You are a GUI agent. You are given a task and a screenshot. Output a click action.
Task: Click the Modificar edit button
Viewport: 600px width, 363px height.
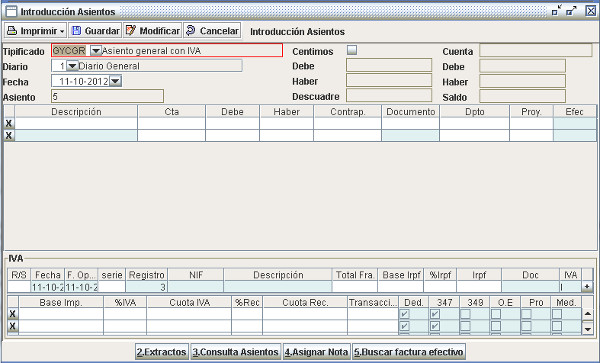coord(152,31)
